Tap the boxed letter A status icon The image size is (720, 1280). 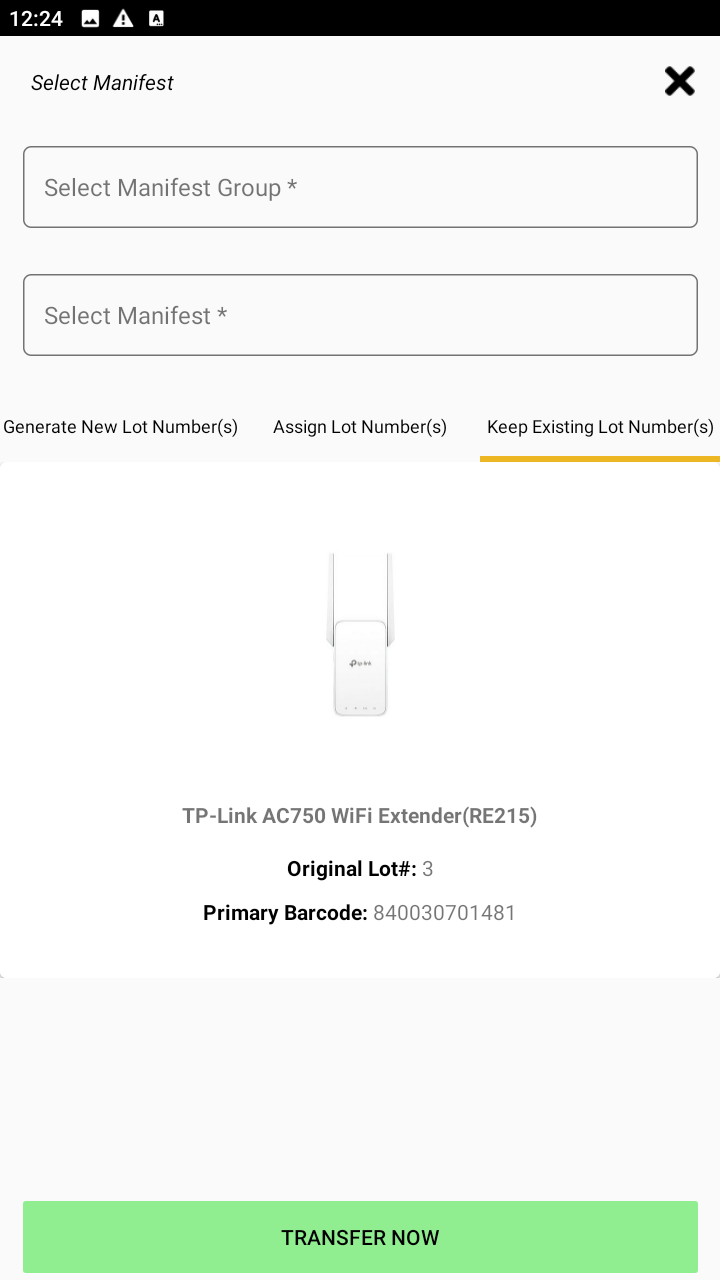point(156,18)
